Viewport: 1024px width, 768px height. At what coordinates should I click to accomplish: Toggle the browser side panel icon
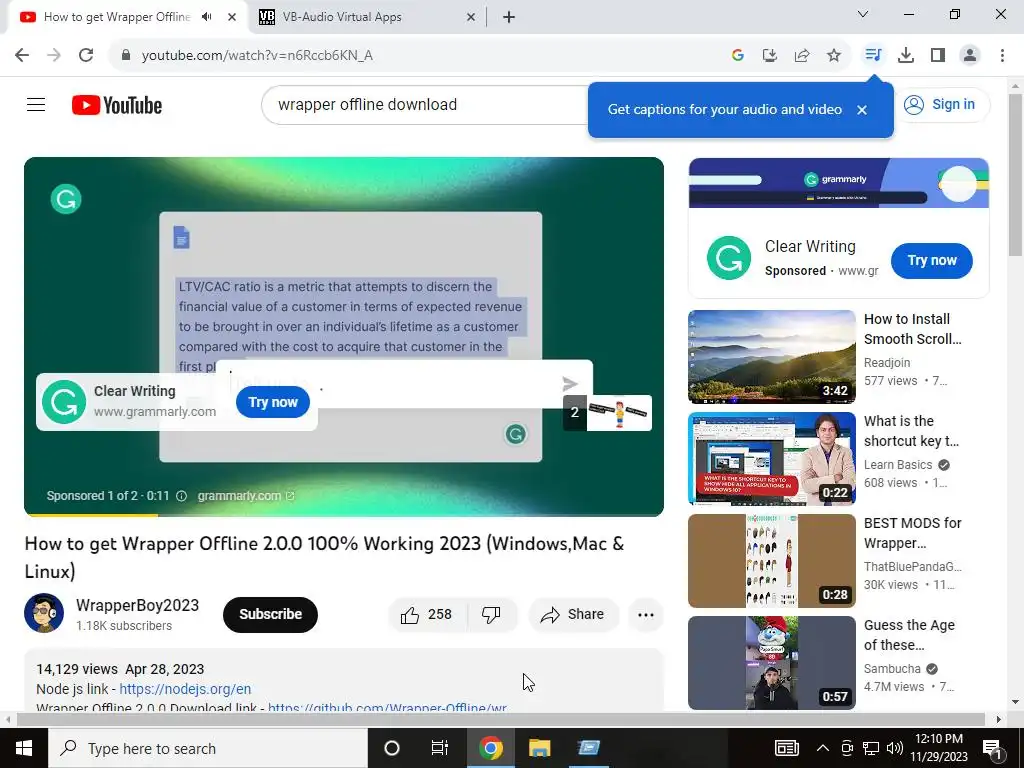click(938, 56)
